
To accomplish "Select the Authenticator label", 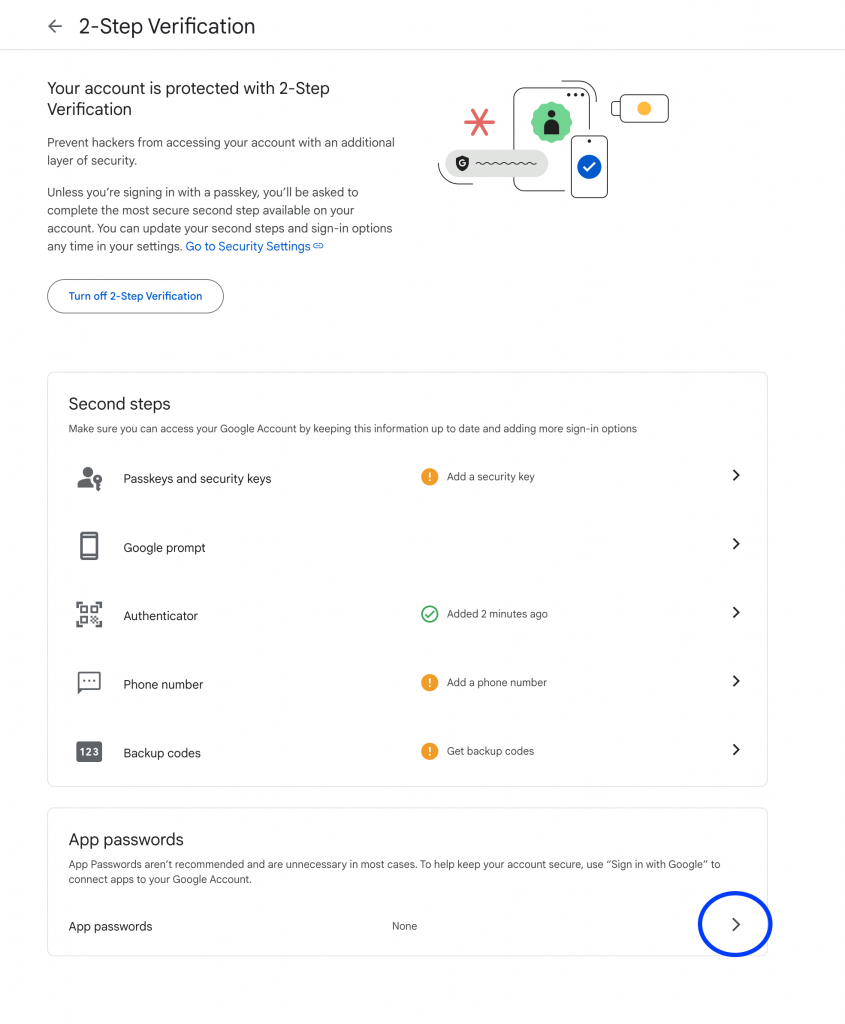I will [161, 616].
